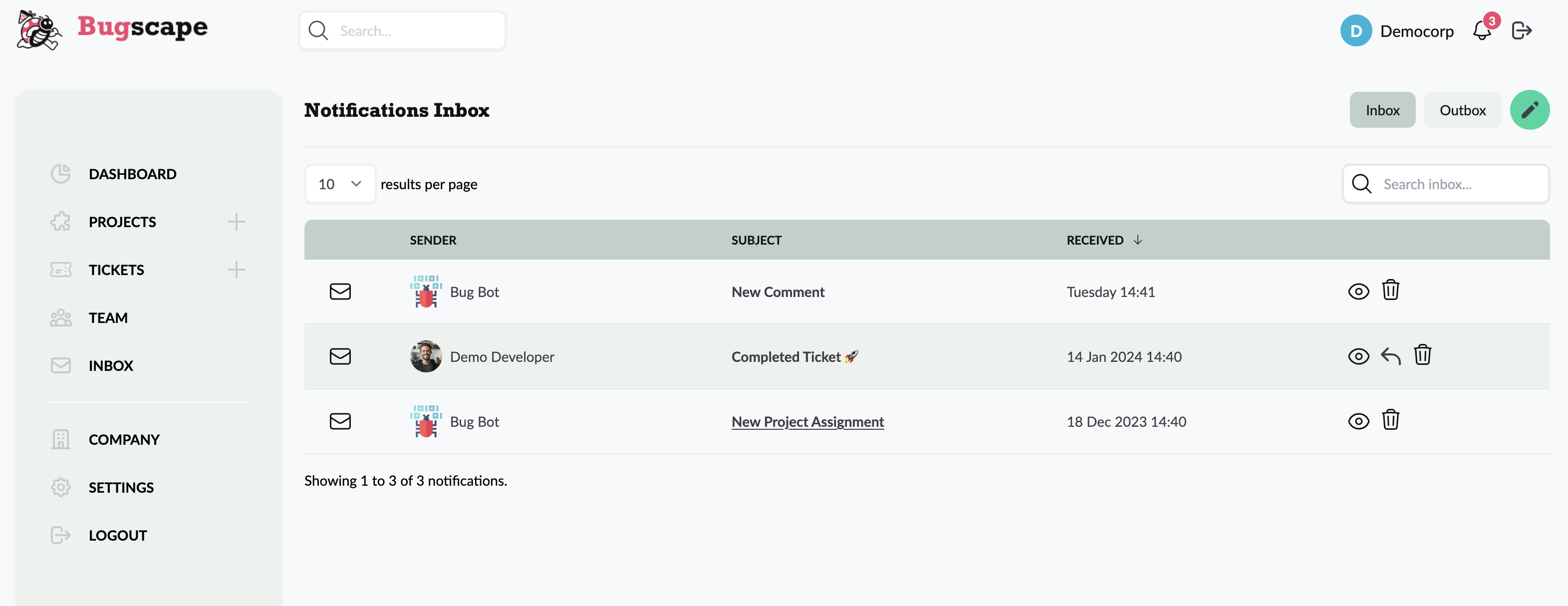Screen dimensions: 1568x606
Task: Delete the New Project Assignment notification
Action: click(x=1390, y=420)
